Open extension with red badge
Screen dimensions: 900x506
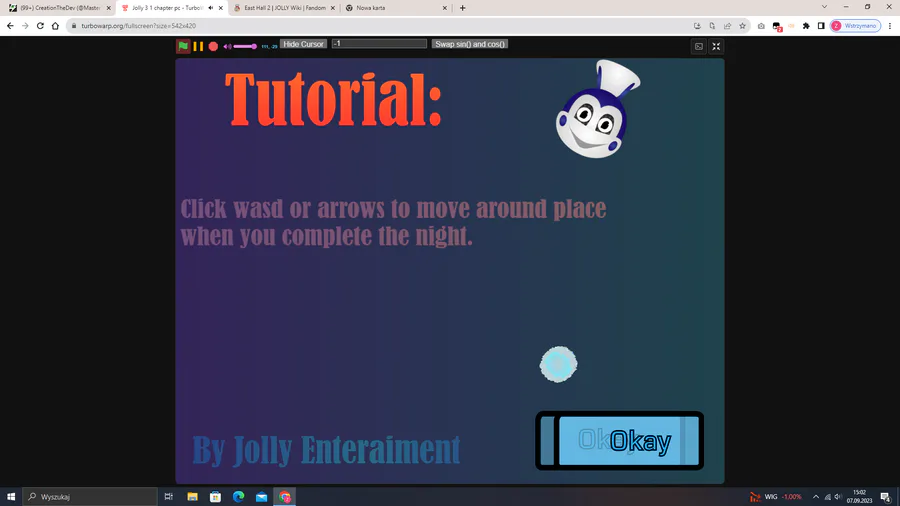777,26
